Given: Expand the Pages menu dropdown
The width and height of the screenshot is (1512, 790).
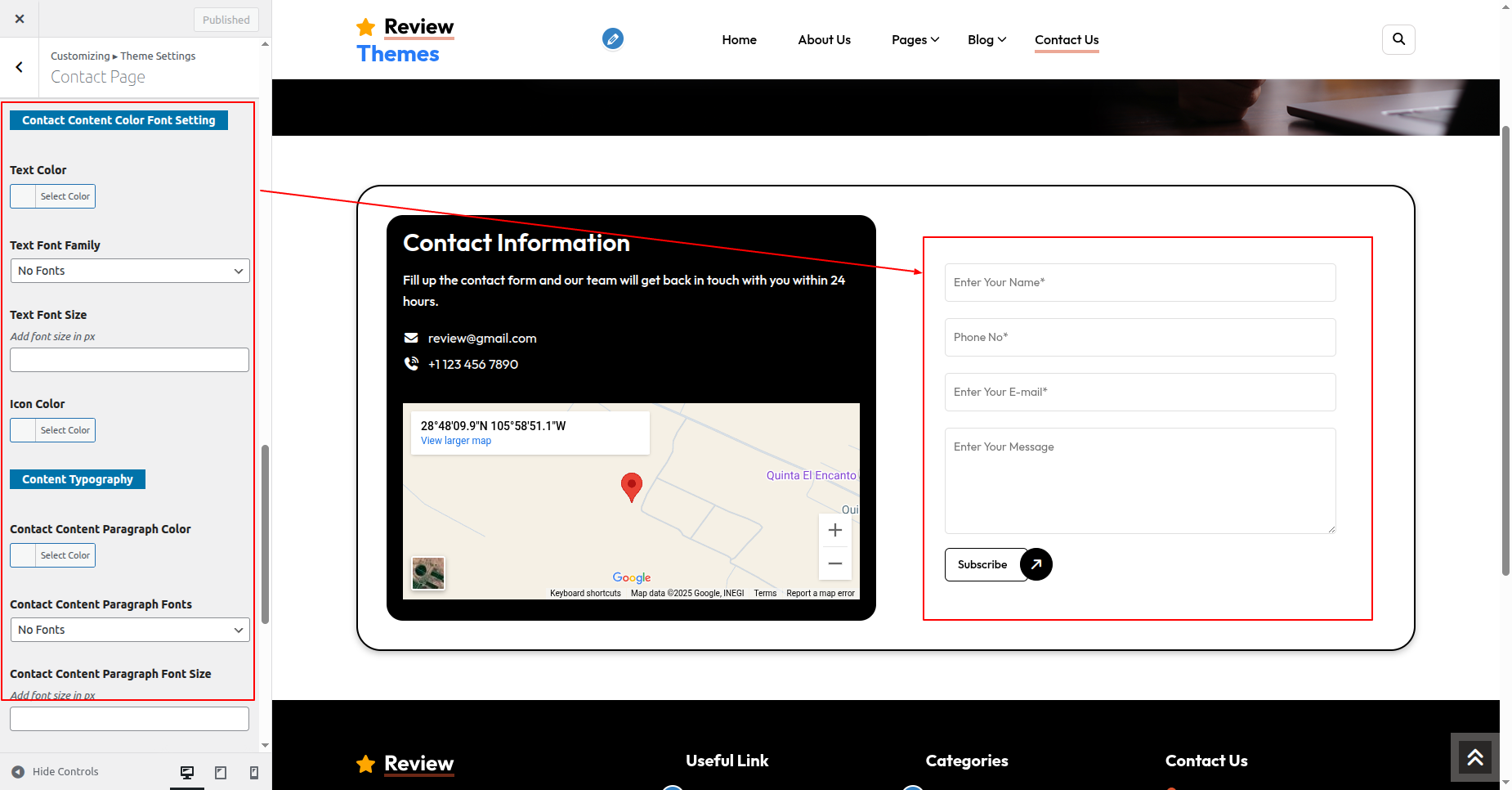Looking at the screenshot, I should point(915,39).
